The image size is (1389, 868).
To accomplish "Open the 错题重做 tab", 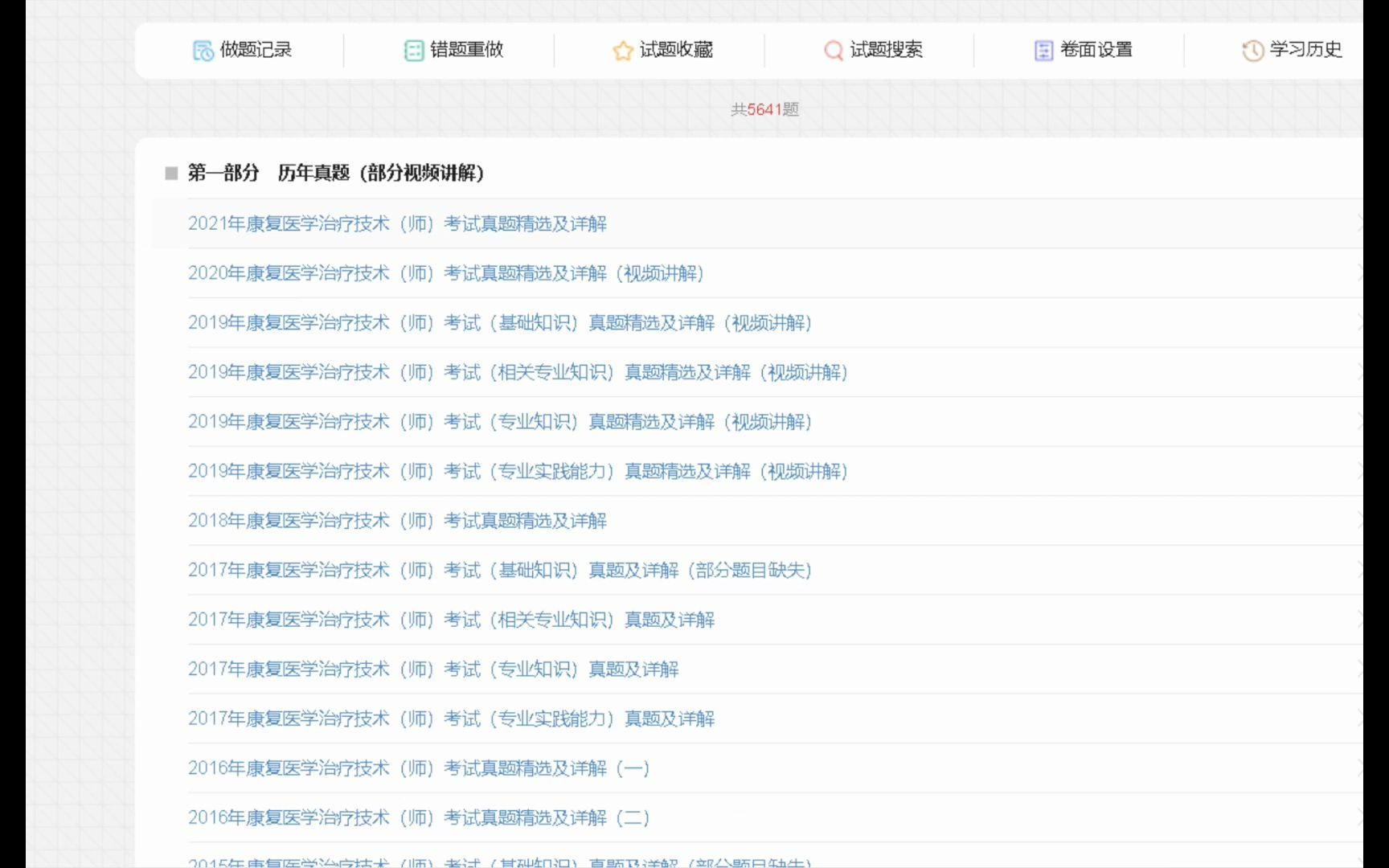I will 453,50.
